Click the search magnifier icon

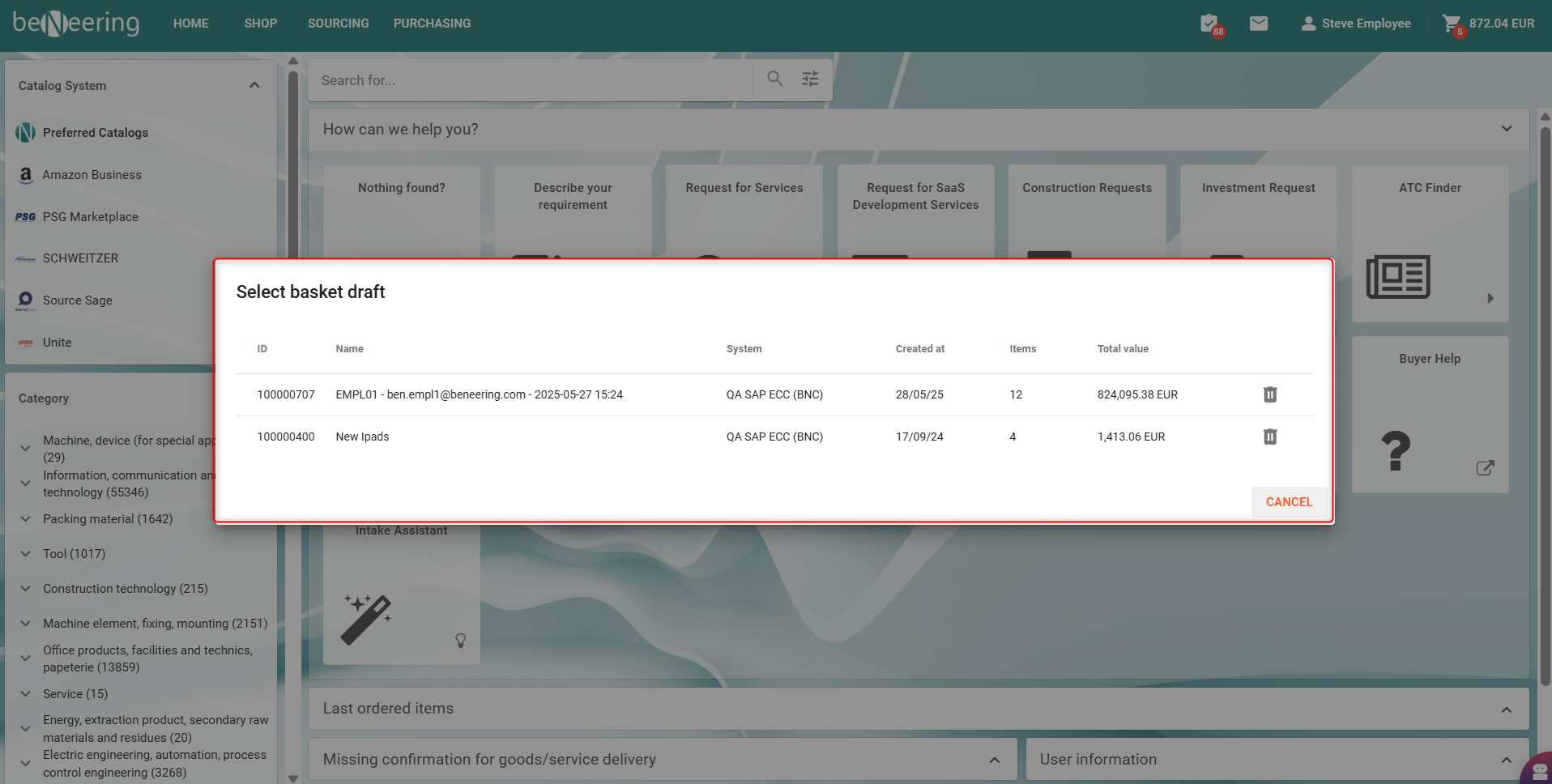[775, 79]
